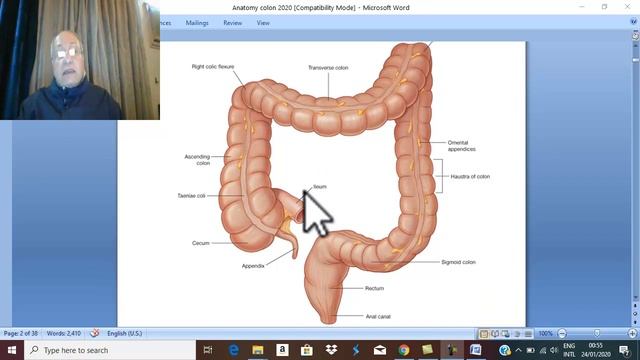
Task: Click the zoom out minus button
Action: point(562,333)
